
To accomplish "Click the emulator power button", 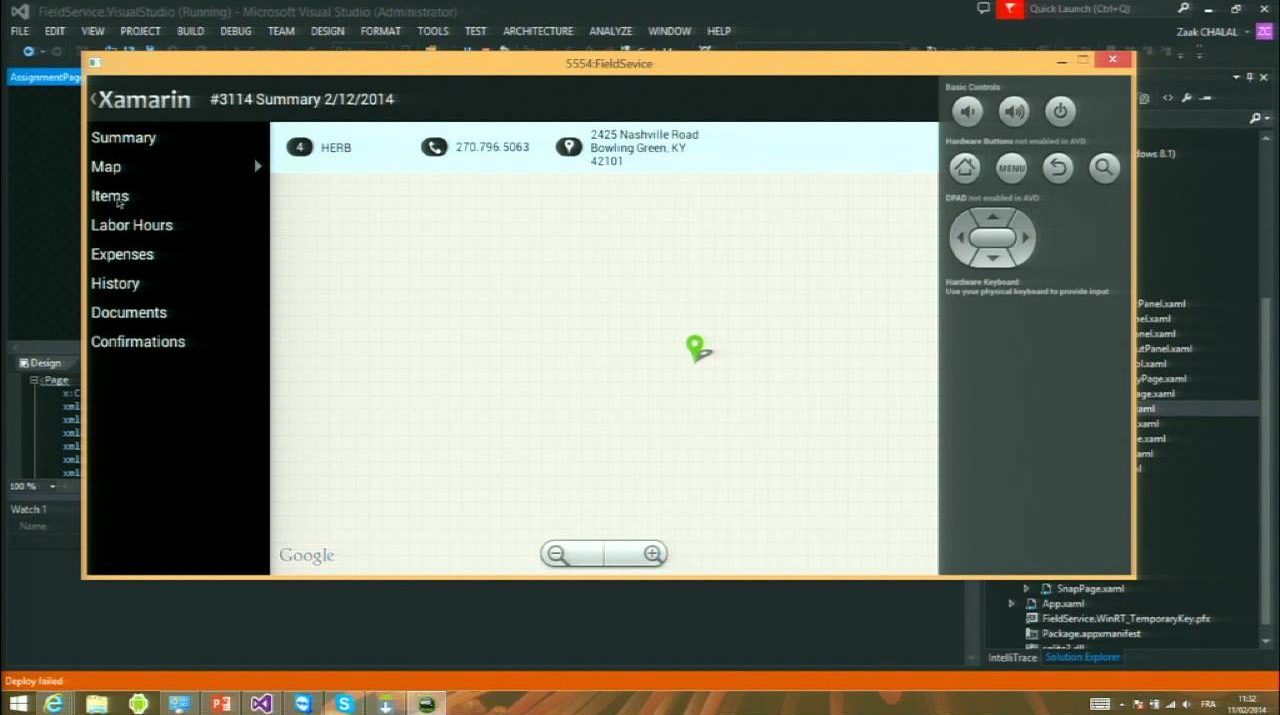I will tap(1060, 111).
